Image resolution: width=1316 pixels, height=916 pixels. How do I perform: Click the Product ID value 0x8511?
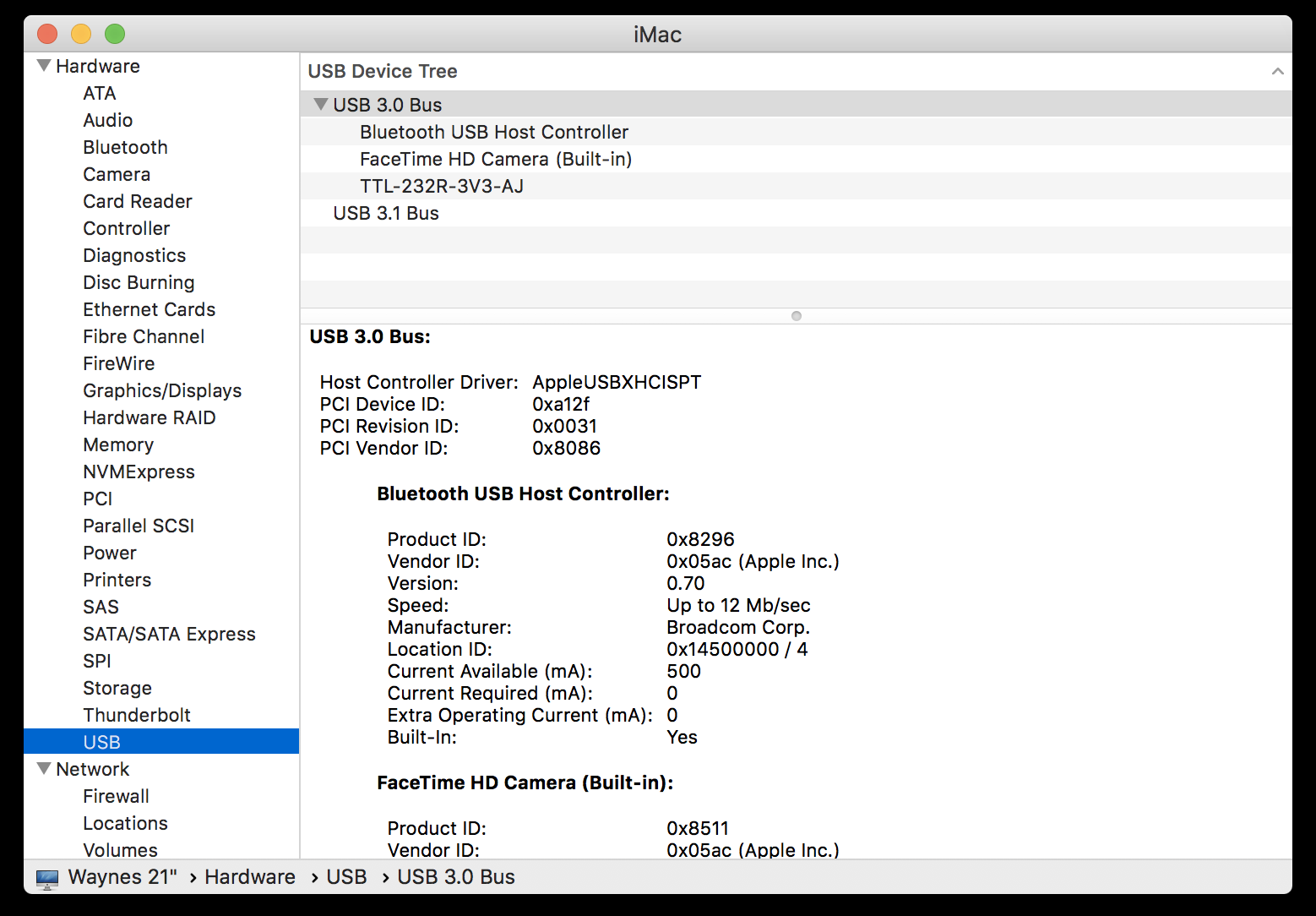pyautogui.click(x=698, y=828)
